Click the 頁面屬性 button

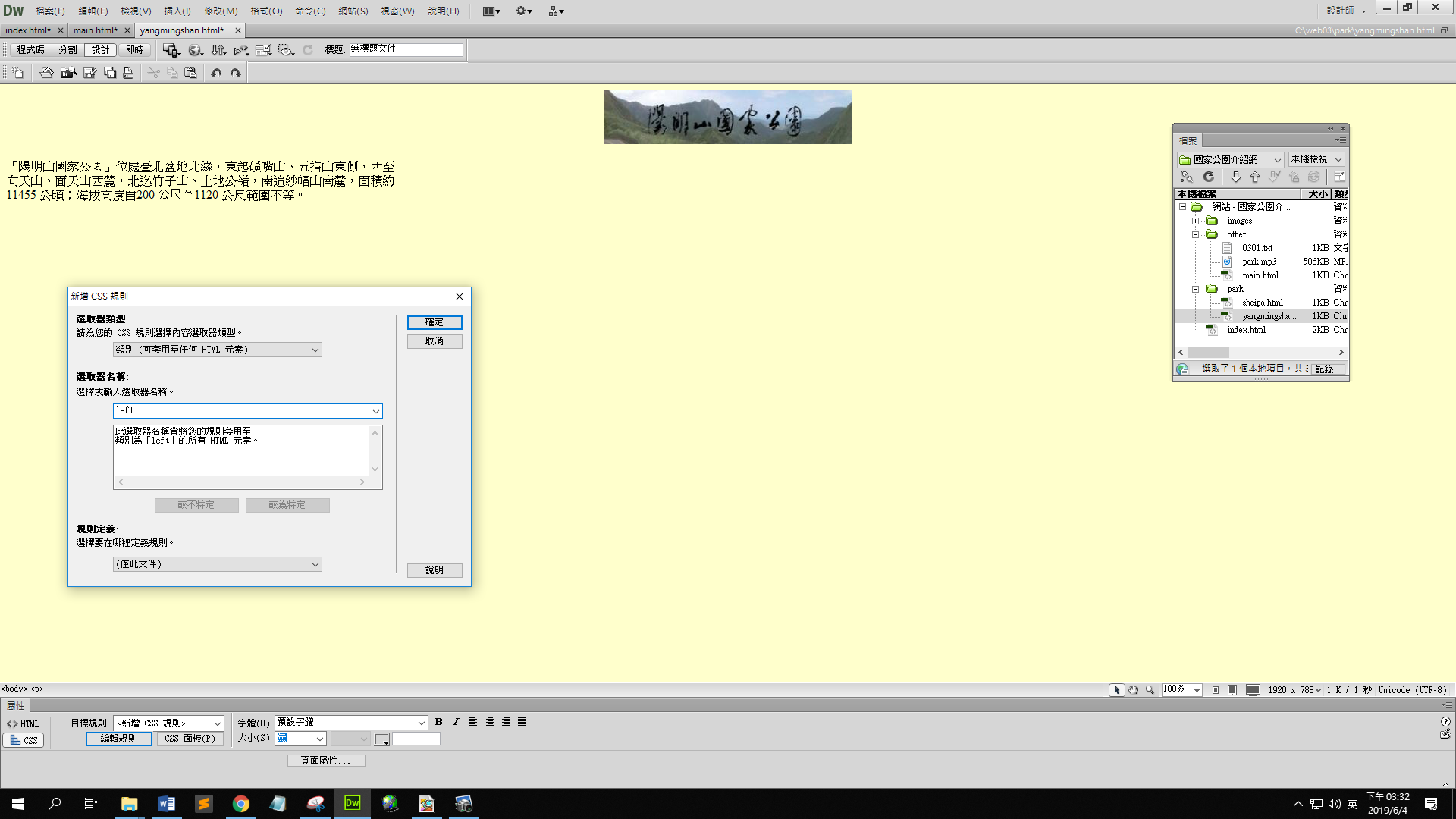(325, 761)
